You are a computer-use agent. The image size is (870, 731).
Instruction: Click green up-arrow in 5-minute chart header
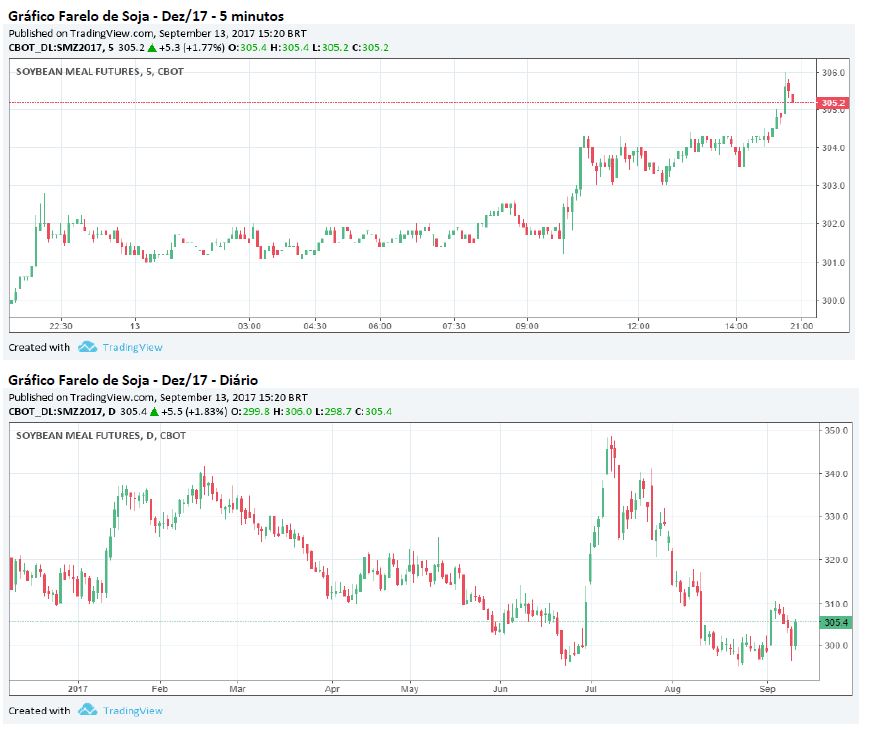pos(151,47)
